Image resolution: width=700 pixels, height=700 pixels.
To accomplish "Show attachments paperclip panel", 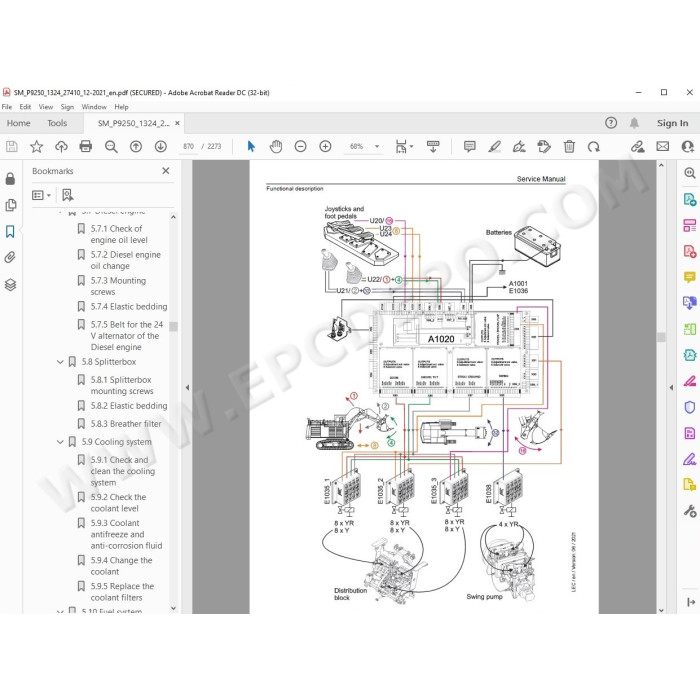I will 10,257.
